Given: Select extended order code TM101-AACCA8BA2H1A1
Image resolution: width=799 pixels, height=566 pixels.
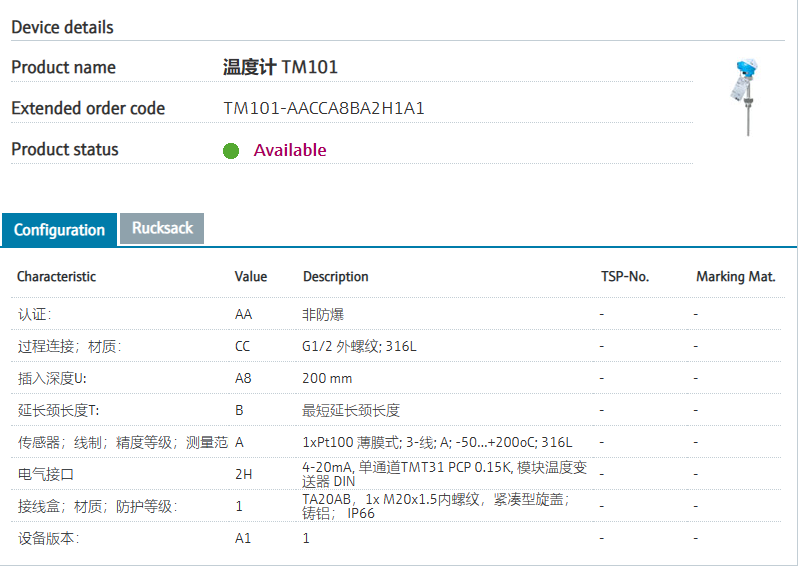Looking at the screenshot, I should point(324,108).
